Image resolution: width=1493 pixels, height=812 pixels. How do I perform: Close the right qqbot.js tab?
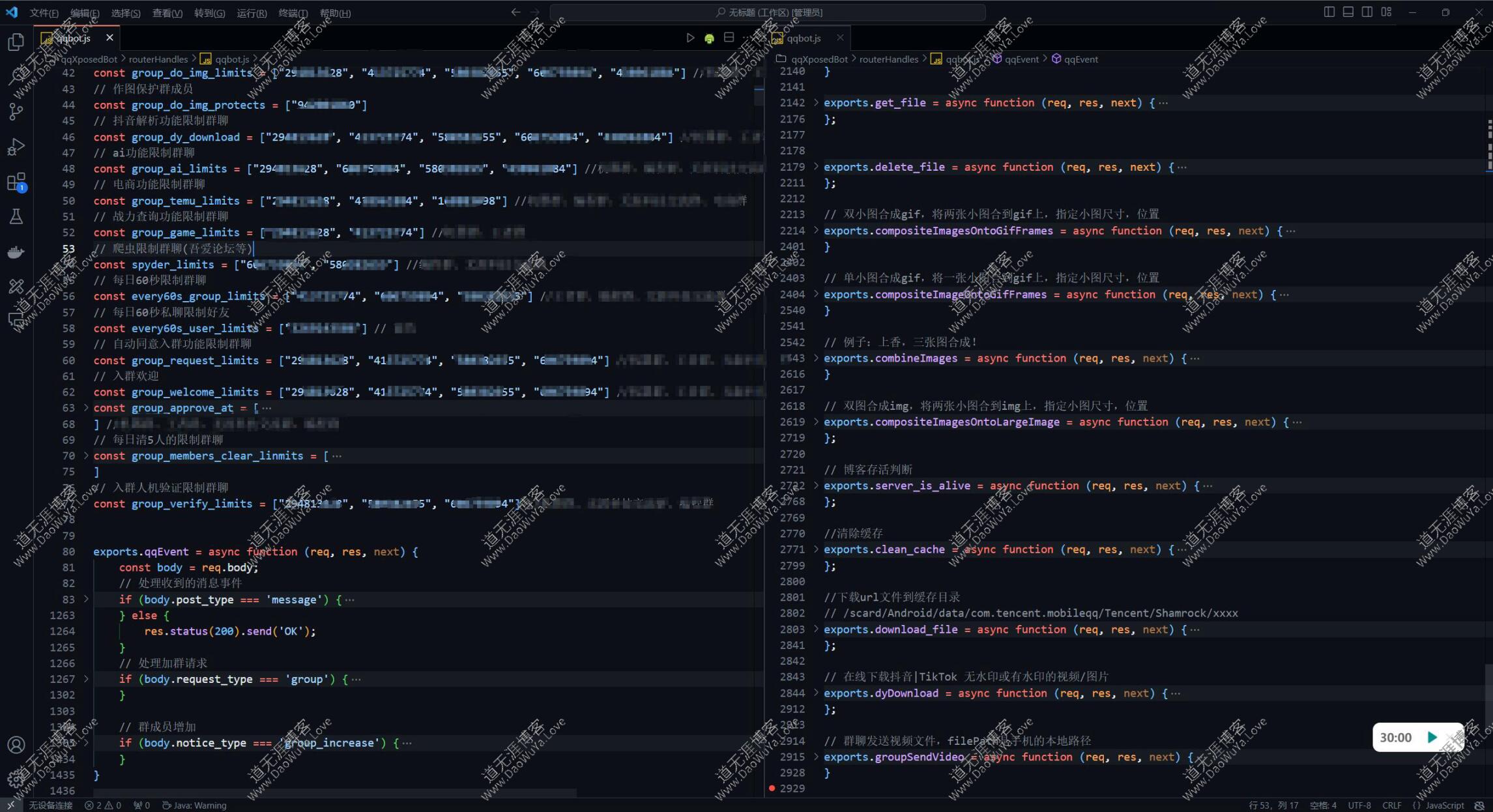(840, 38)
